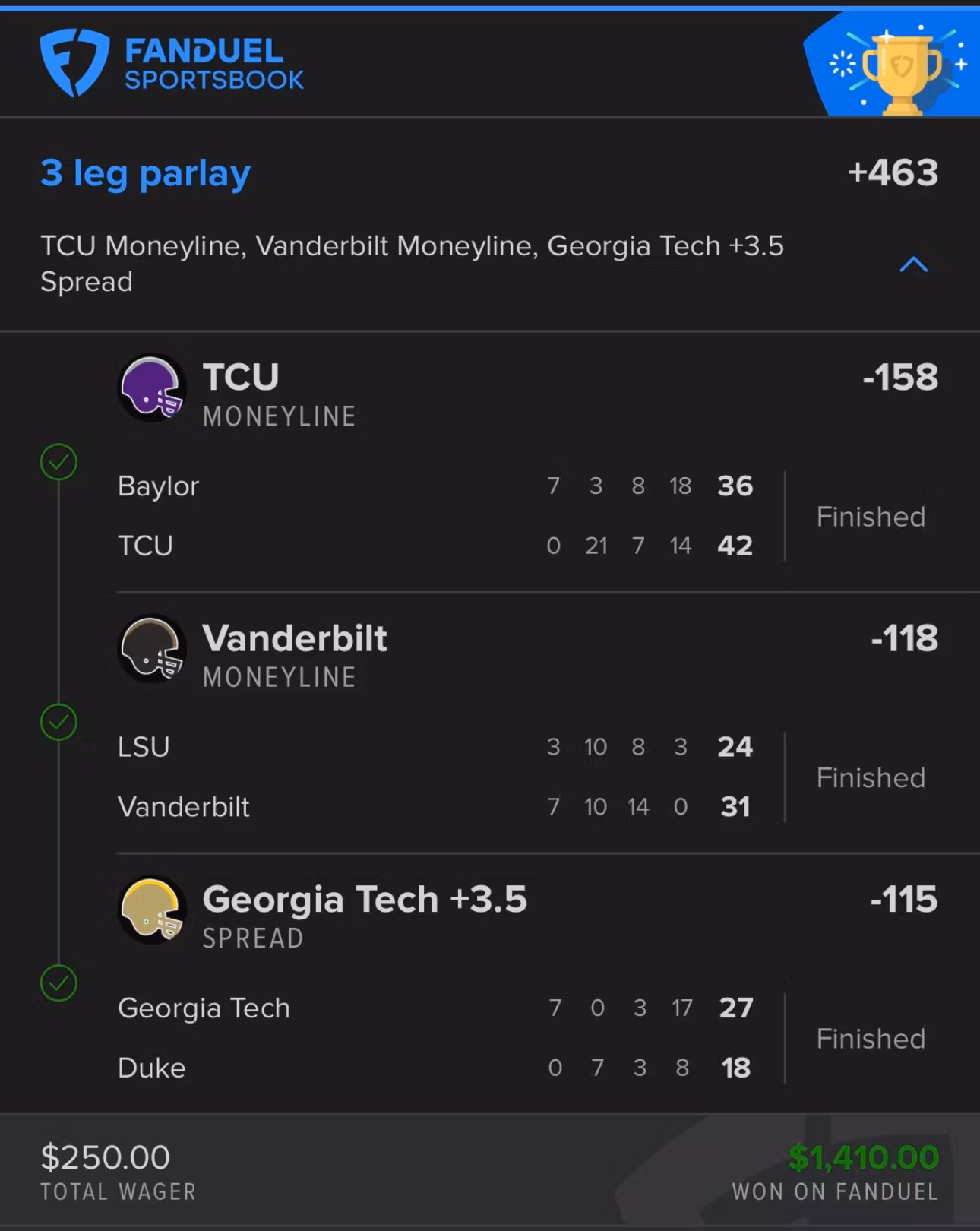Select the Georgia Tech +3.5 Spread title
The height and width of the screenshot is (1231, 980).
(x=364, y=900)
